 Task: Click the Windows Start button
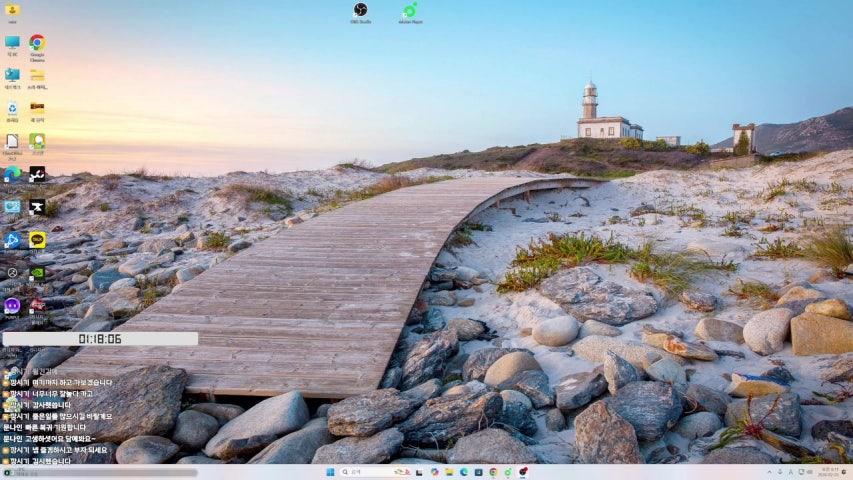[330, 472]
